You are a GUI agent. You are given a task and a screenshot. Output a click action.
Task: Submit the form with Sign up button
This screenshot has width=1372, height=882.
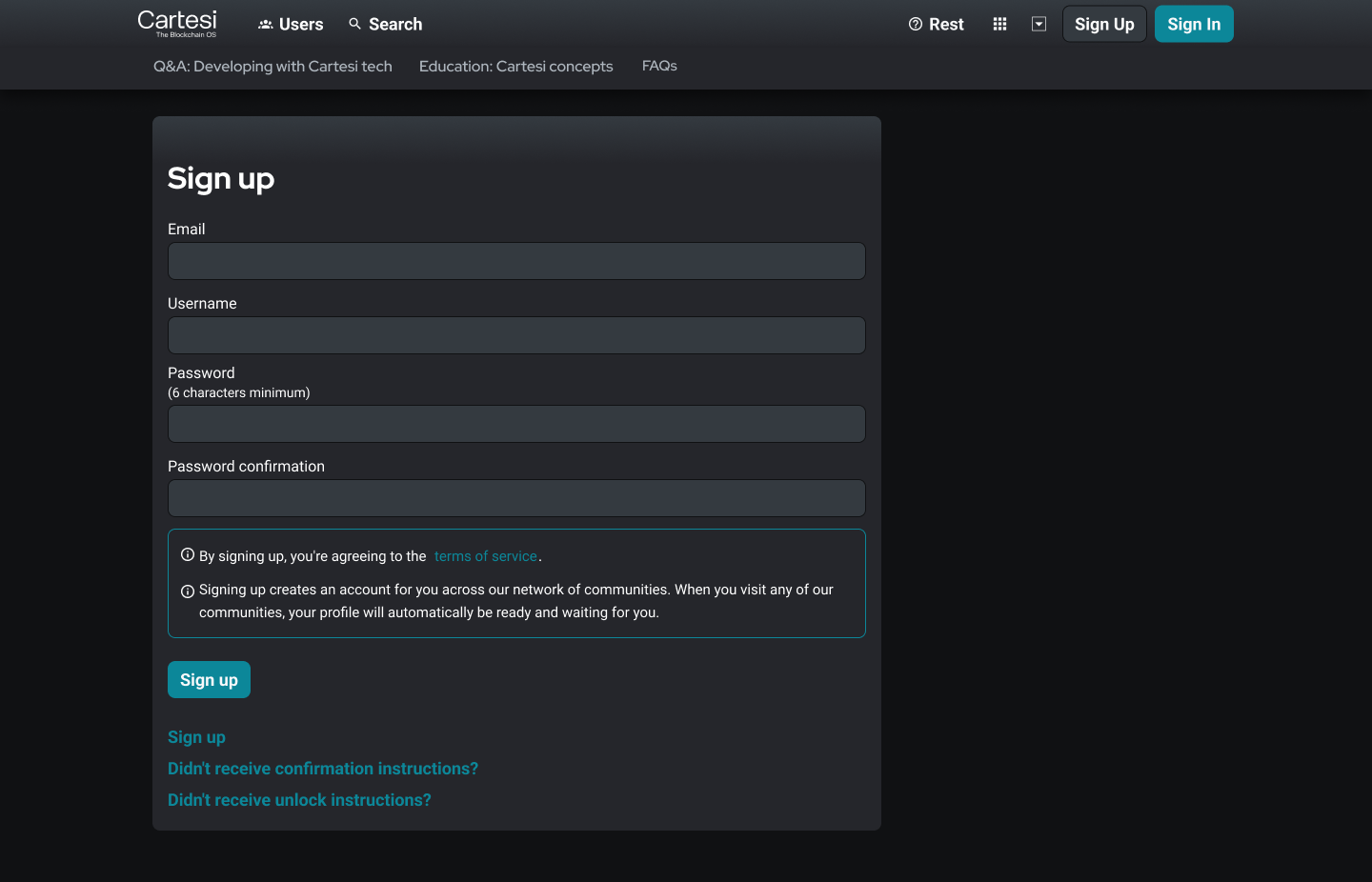pos(209,680)
